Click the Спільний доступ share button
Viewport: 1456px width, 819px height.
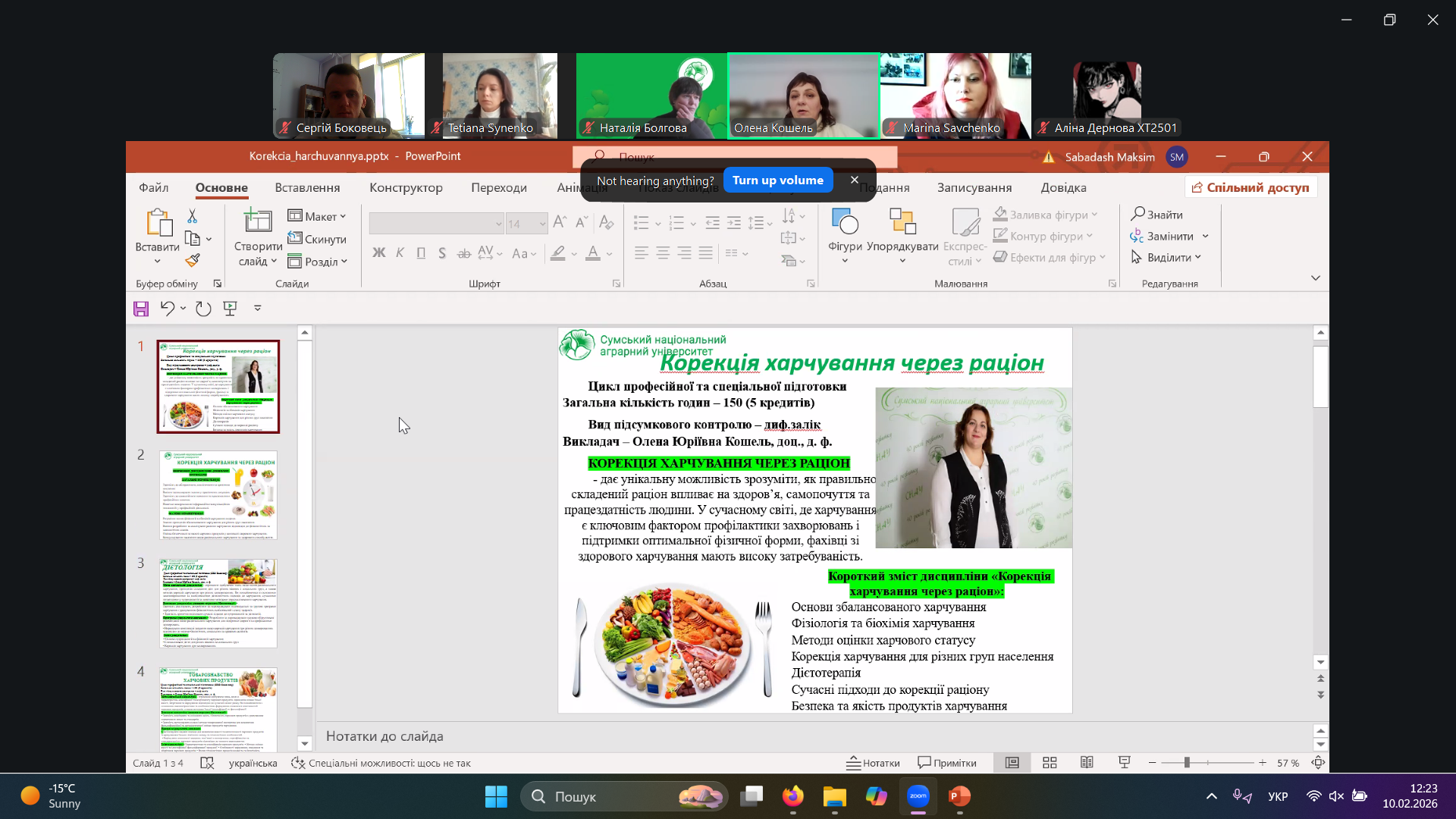[1250, 187]
